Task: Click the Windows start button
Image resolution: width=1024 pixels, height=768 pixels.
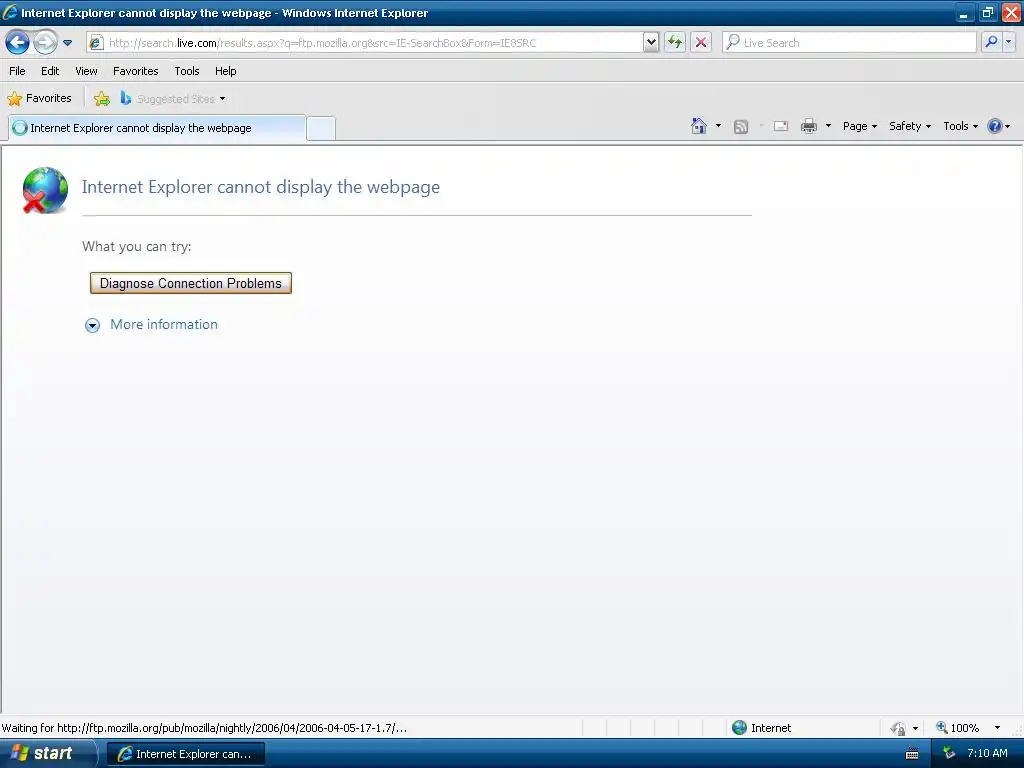Action: (47, 754)
